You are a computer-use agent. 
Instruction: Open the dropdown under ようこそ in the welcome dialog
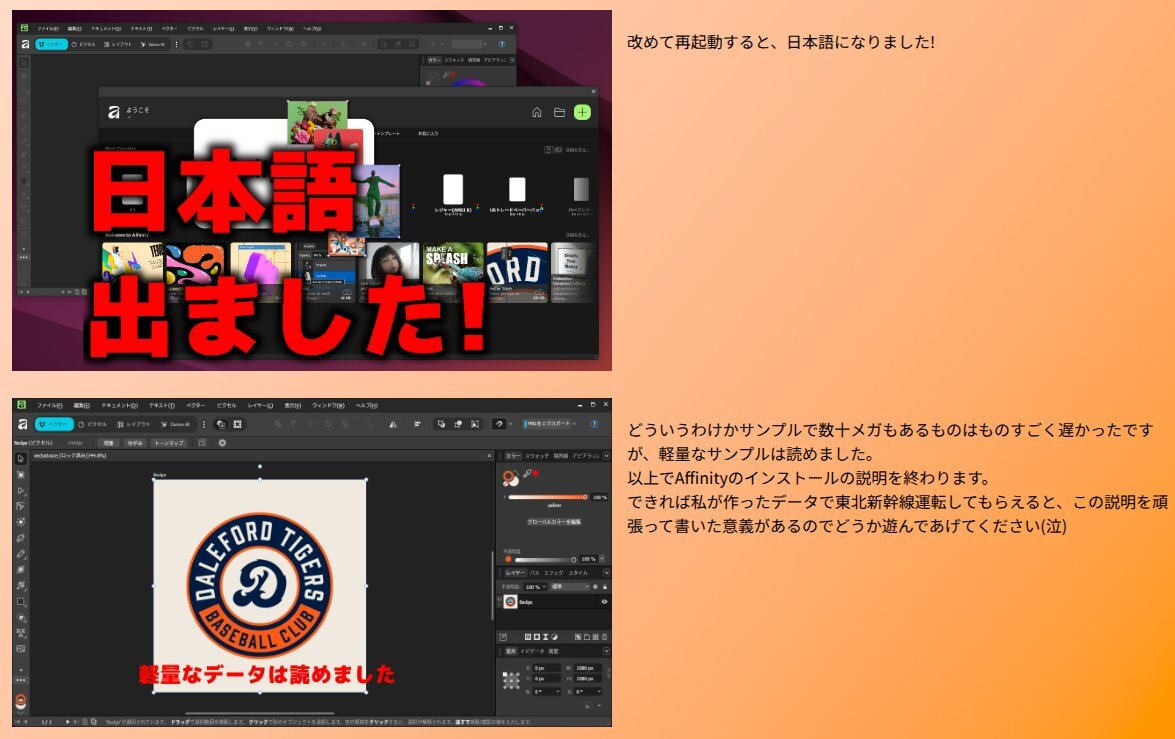coord(129,118)
